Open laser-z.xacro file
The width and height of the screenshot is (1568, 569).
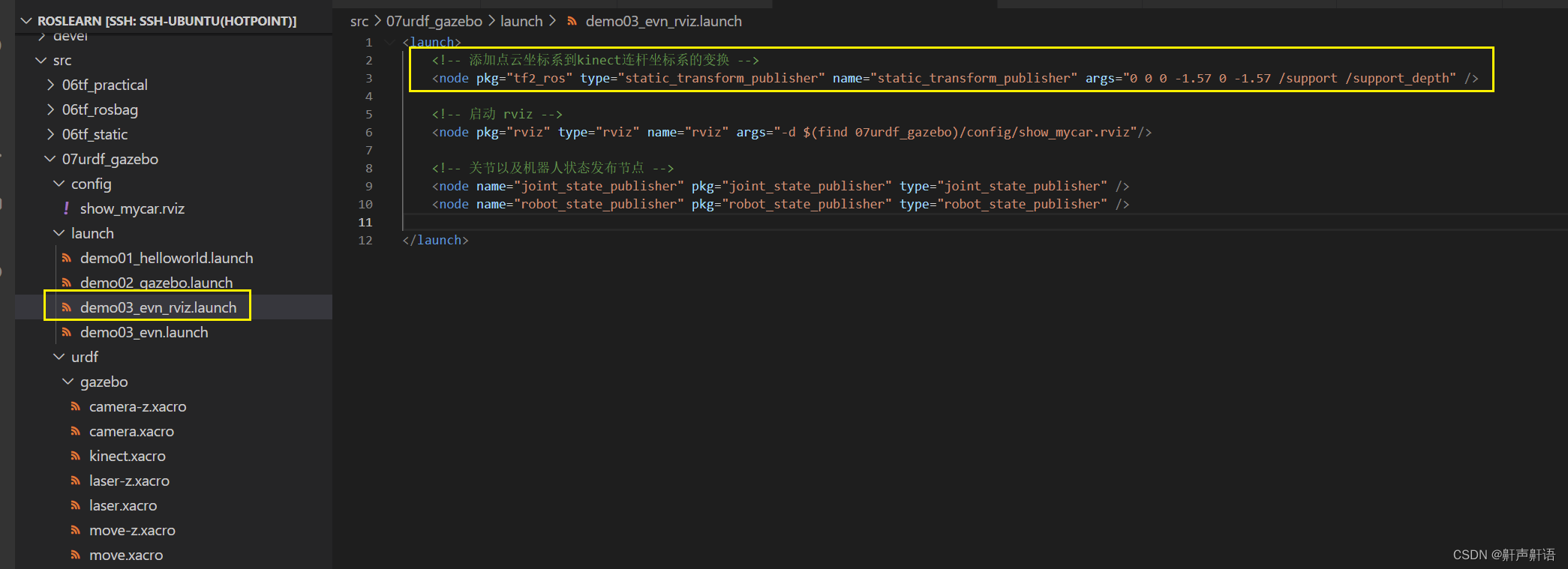129,481
